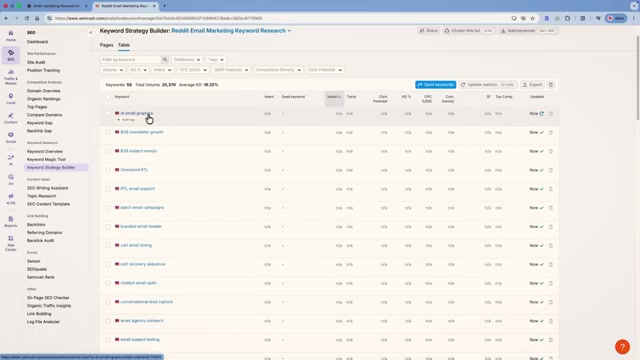Open the Competitive Density filter dropdown
640x360 pixels.
click(278, 70)
